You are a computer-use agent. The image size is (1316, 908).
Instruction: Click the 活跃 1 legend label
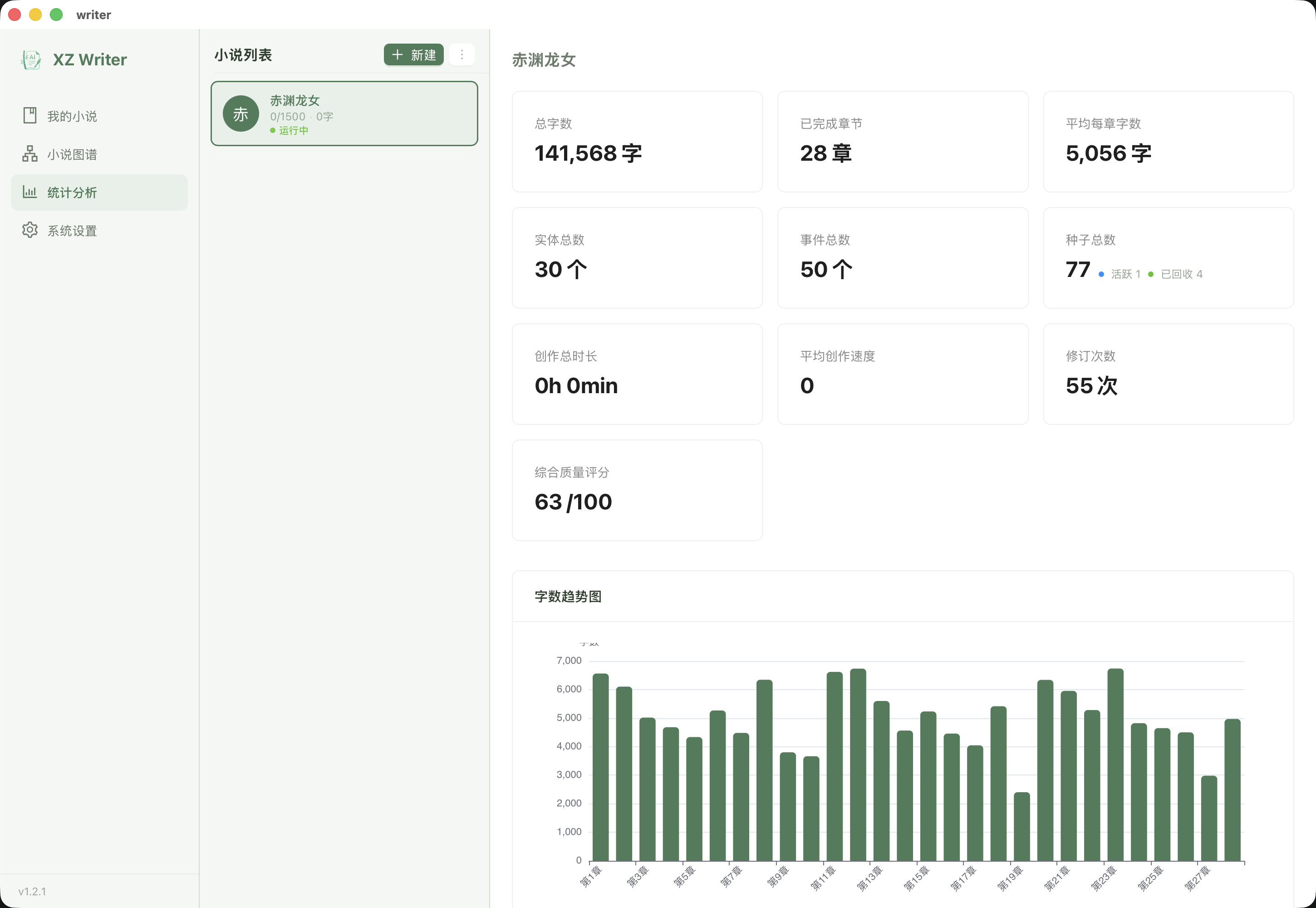[x=1125, y=274]
